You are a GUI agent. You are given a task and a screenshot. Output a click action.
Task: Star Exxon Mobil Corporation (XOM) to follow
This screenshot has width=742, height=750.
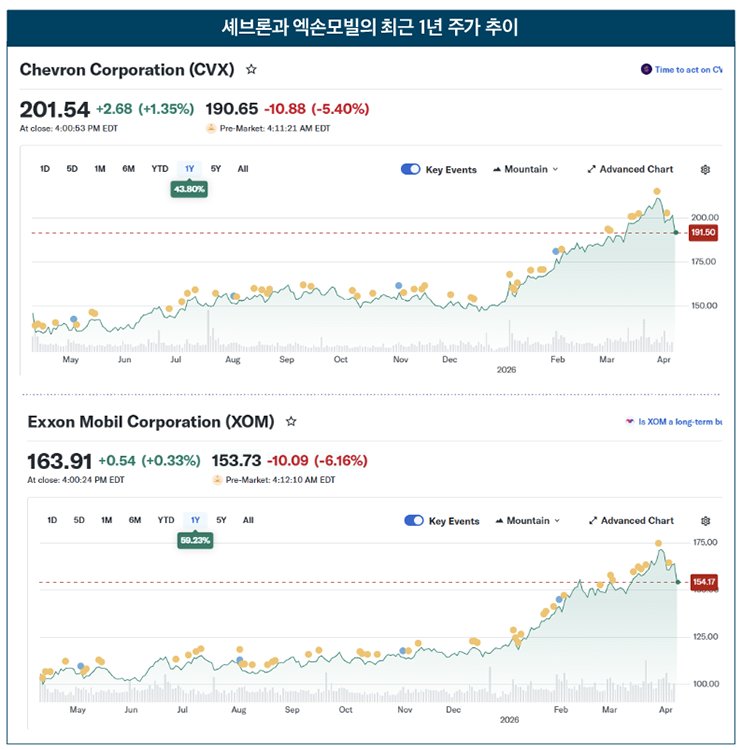coord(291,422)
